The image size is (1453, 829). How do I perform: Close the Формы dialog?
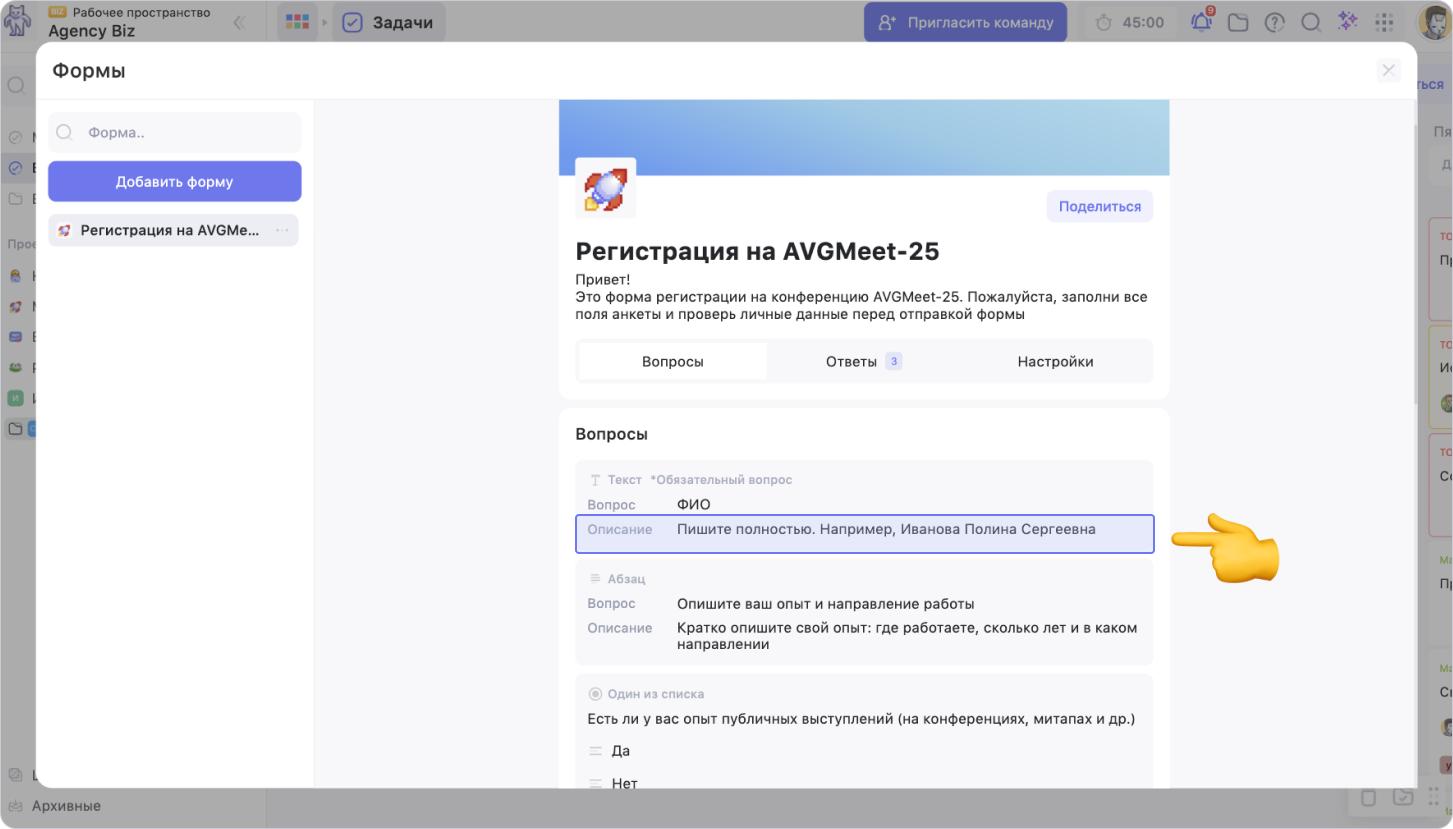[1388, 70]
